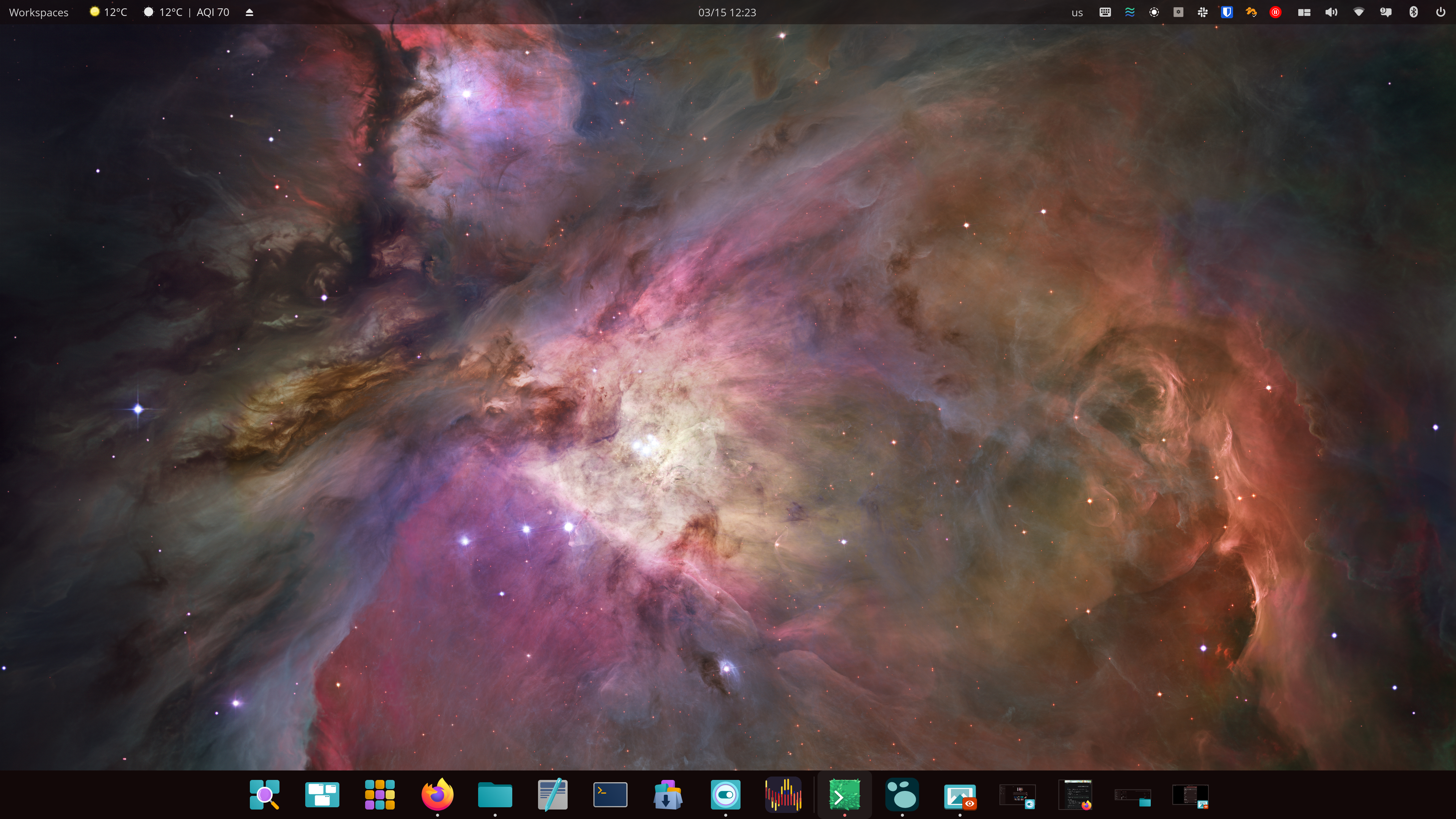The image size is (1456, 819).
Task: Toggle the Wi-Fi network applet
Action: pyautogui.click(x=1359, y=13)
